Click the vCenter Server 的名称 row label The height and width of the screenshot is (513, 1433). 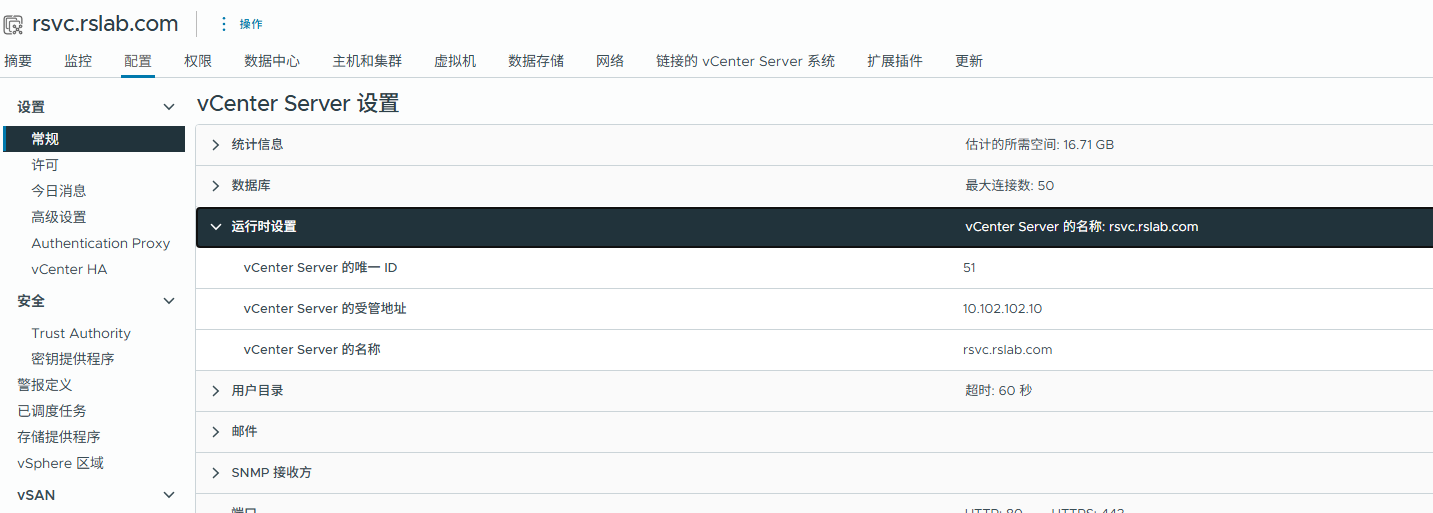(312, 350)
